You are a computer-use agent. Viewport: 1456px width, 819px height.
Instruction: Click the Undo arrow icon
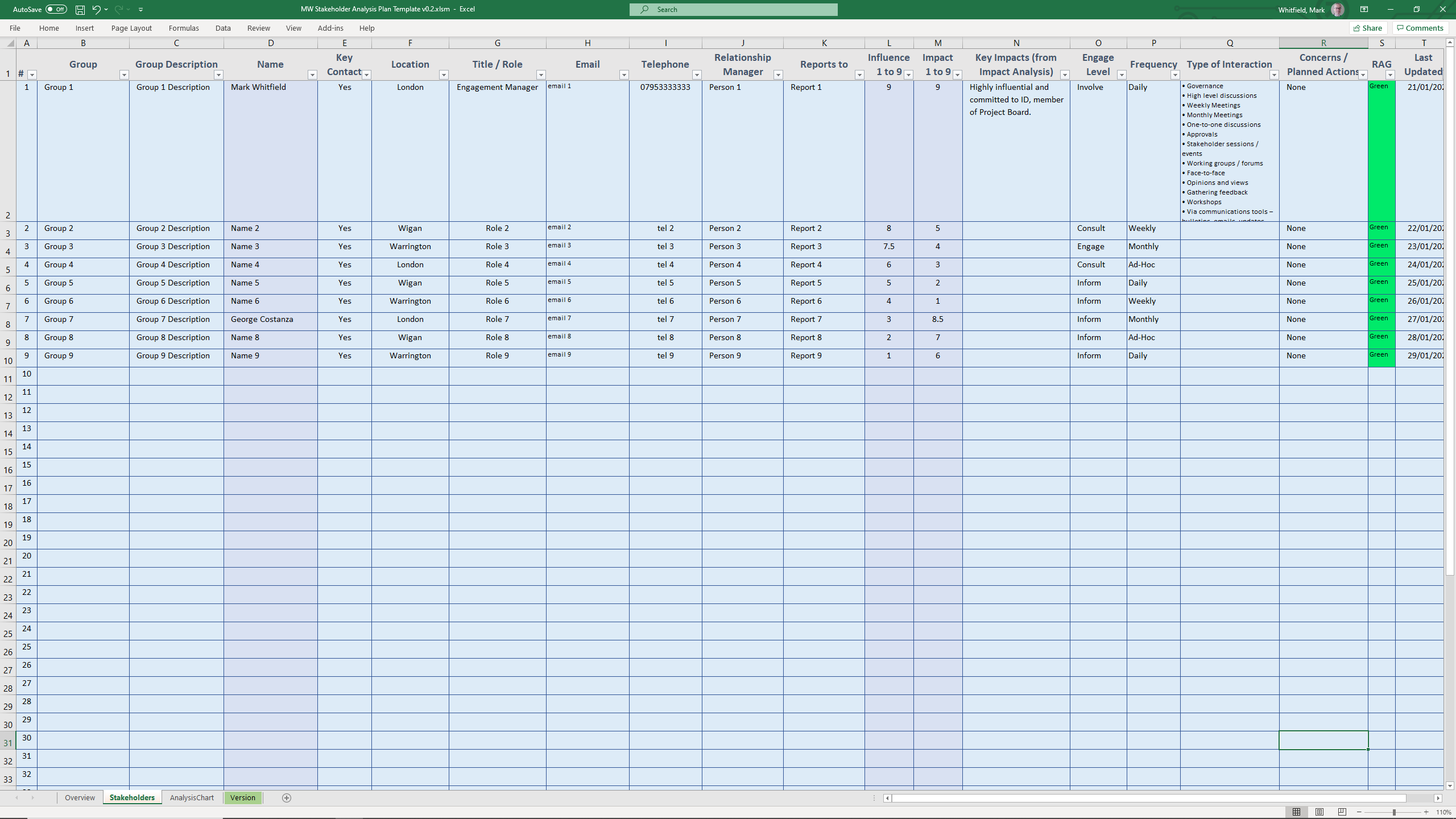coord(96,10)
